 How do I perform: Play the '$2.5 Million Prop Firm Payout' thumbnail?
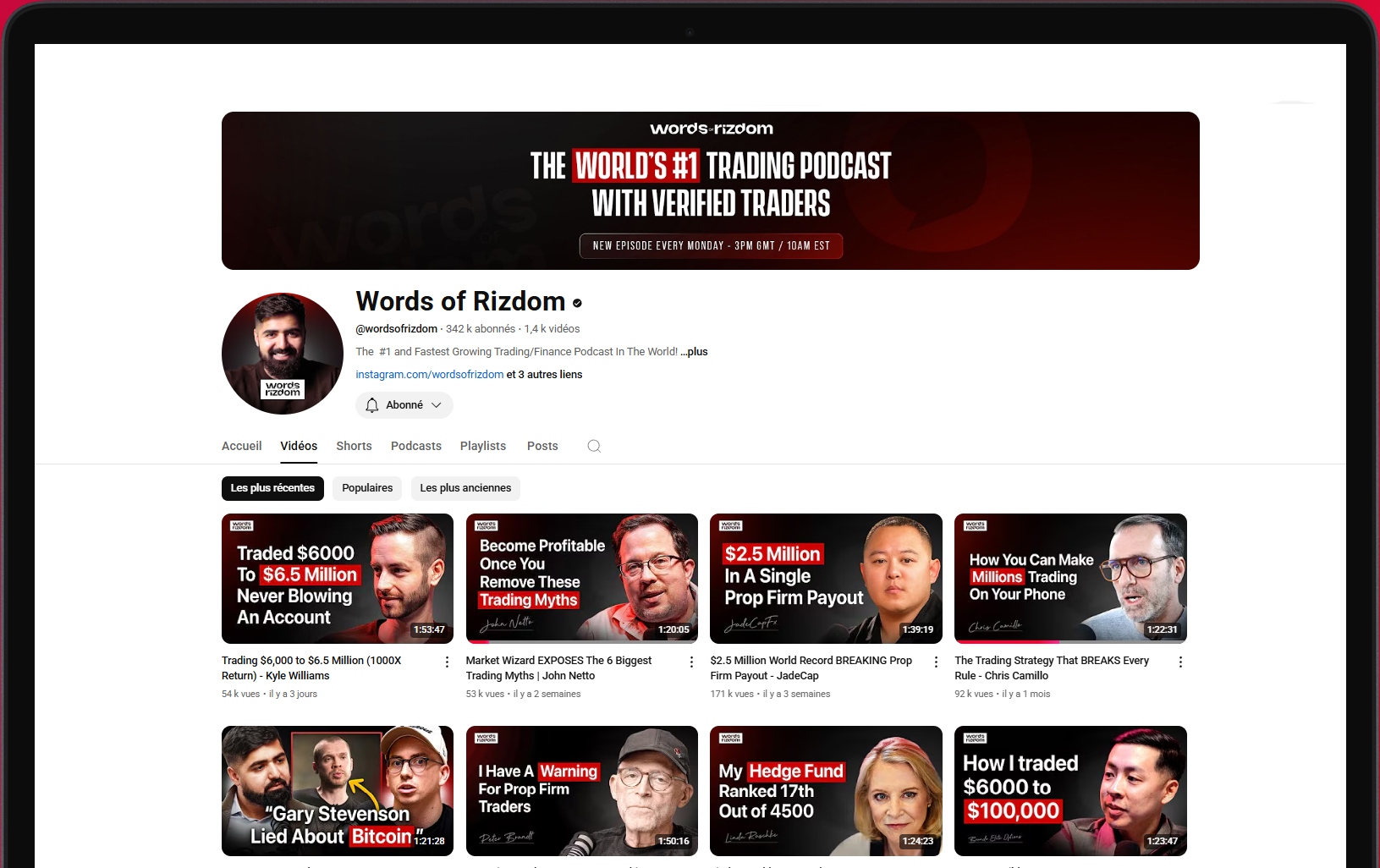pyautogui.click(x=826, y=579)
